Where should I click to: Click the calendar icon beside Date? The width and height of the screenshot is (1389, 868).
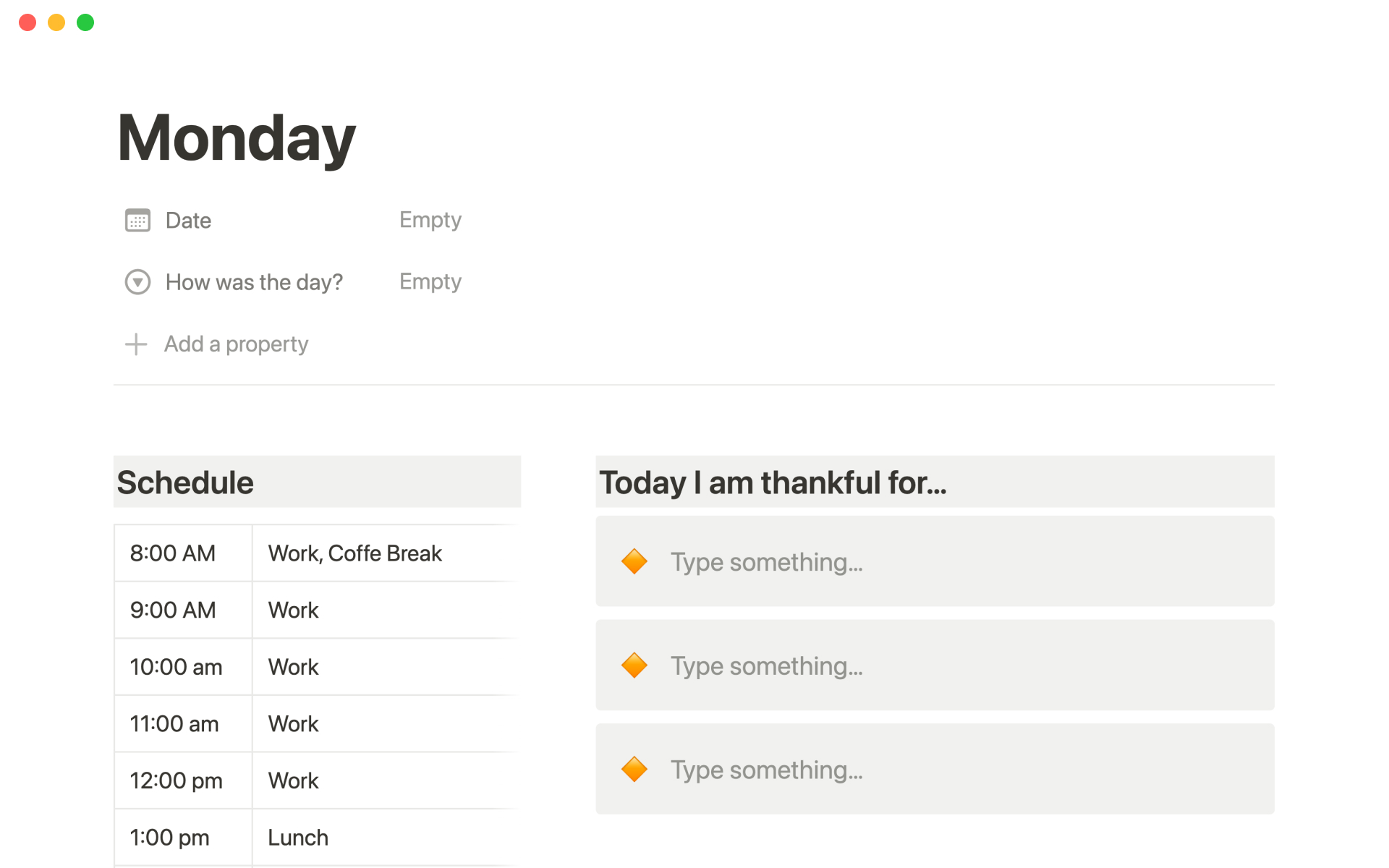point(137,220)
